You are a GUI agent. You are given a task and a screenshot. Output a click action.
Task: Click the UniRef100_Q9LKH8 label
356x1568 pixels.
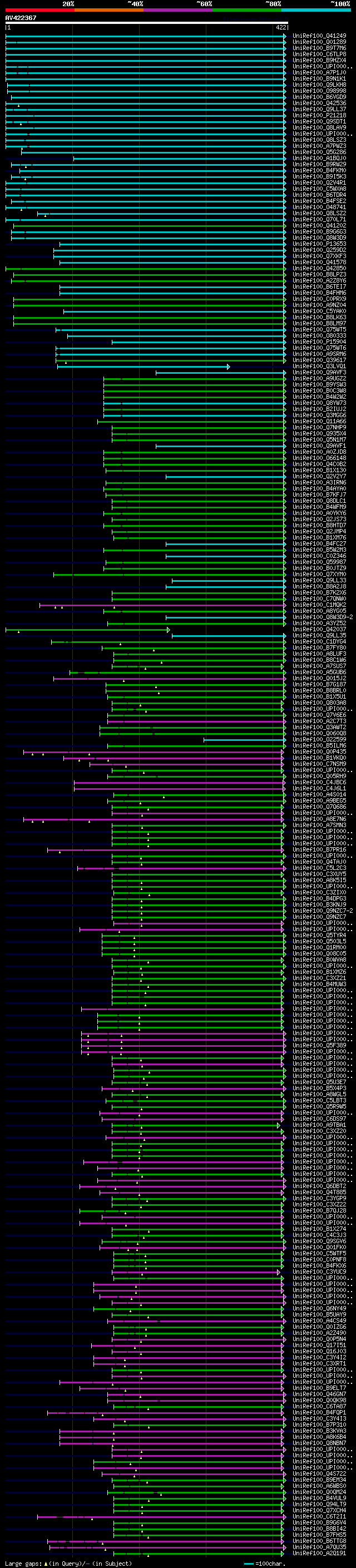[x=319, y=85]
